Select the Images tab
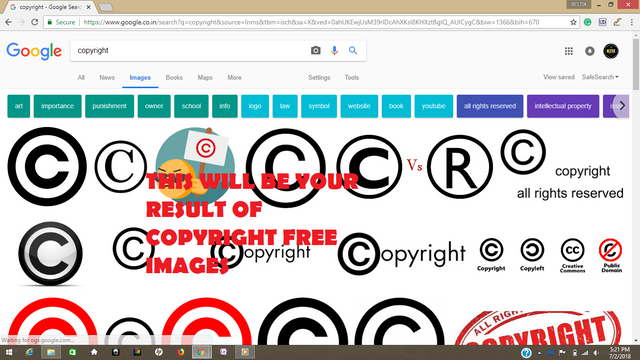Screen dimensions: 640x360 point(140,78)
